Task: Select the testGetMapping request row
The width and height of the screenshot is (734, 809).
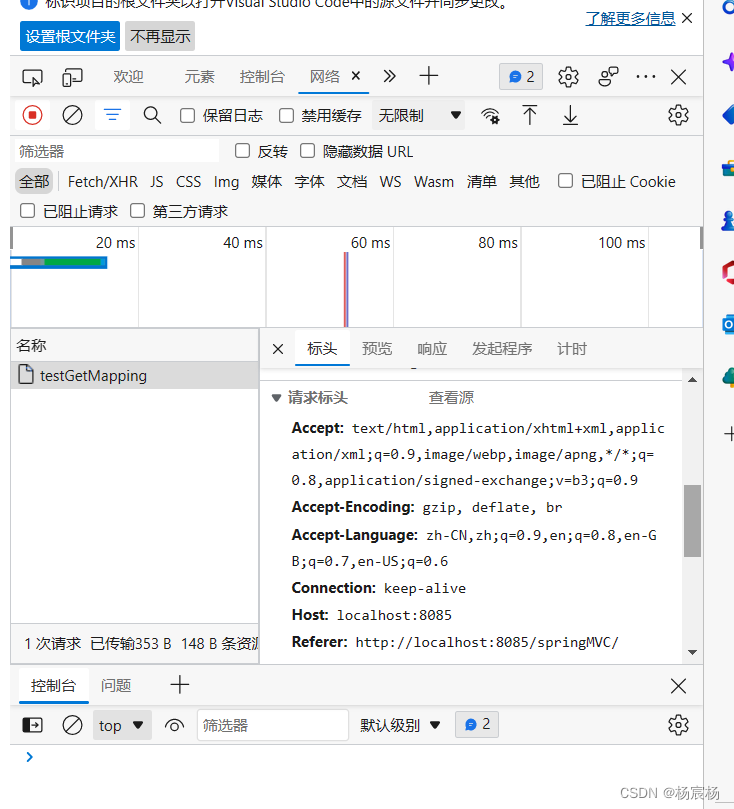Action: [x=135, y=375]
